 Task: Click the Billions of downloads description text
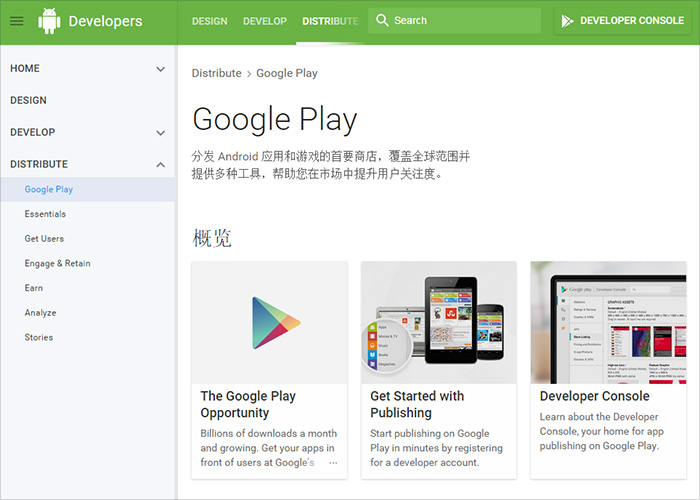tap(269, 448)
